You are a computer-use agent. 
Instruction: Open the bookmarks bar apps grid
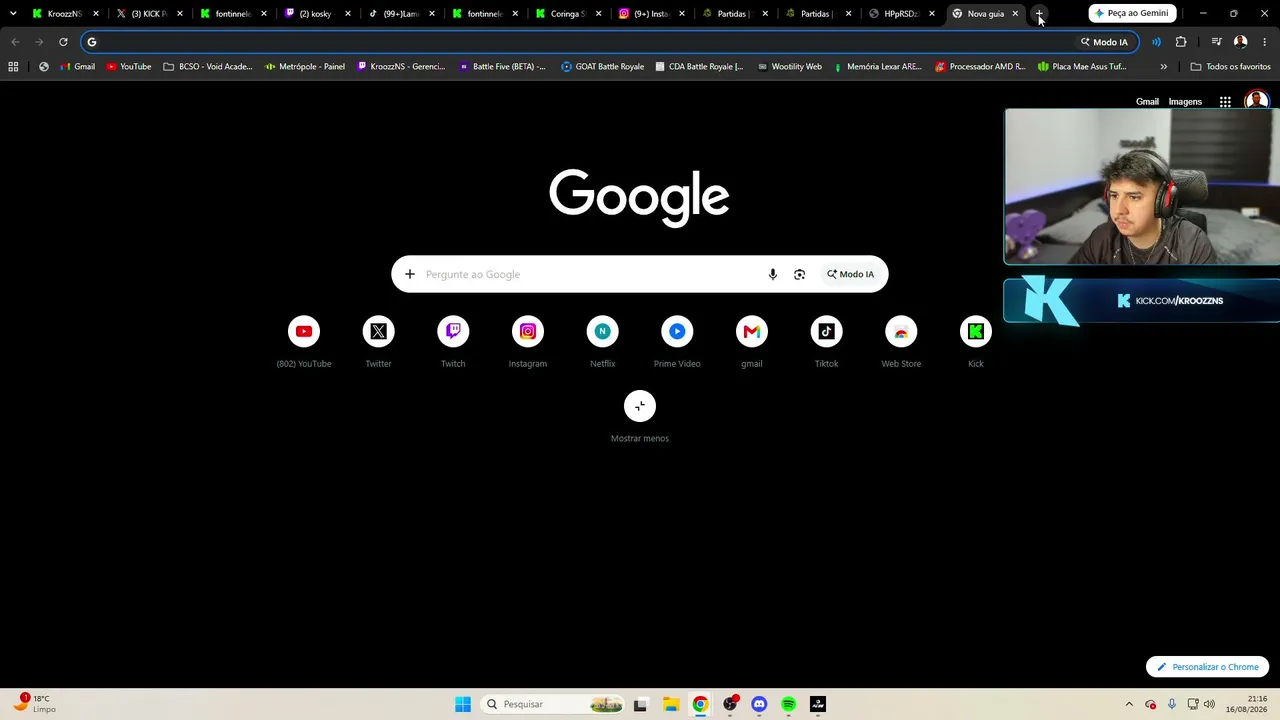[x=13, y=67]
